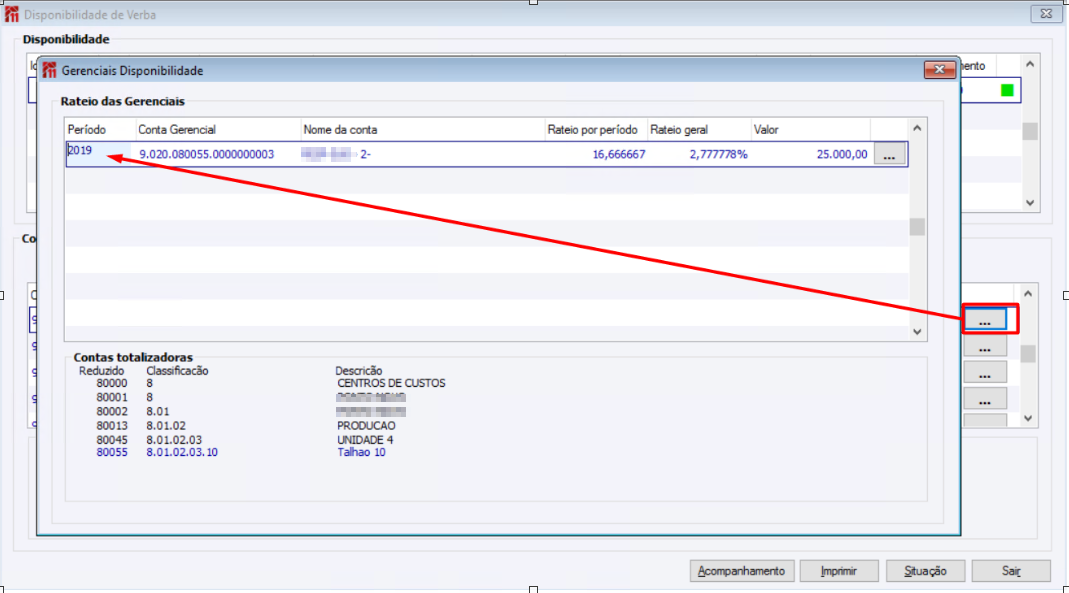Open the Situação button
The image size is (1069, 593).
pyautogui.click(x=925, y=571)
